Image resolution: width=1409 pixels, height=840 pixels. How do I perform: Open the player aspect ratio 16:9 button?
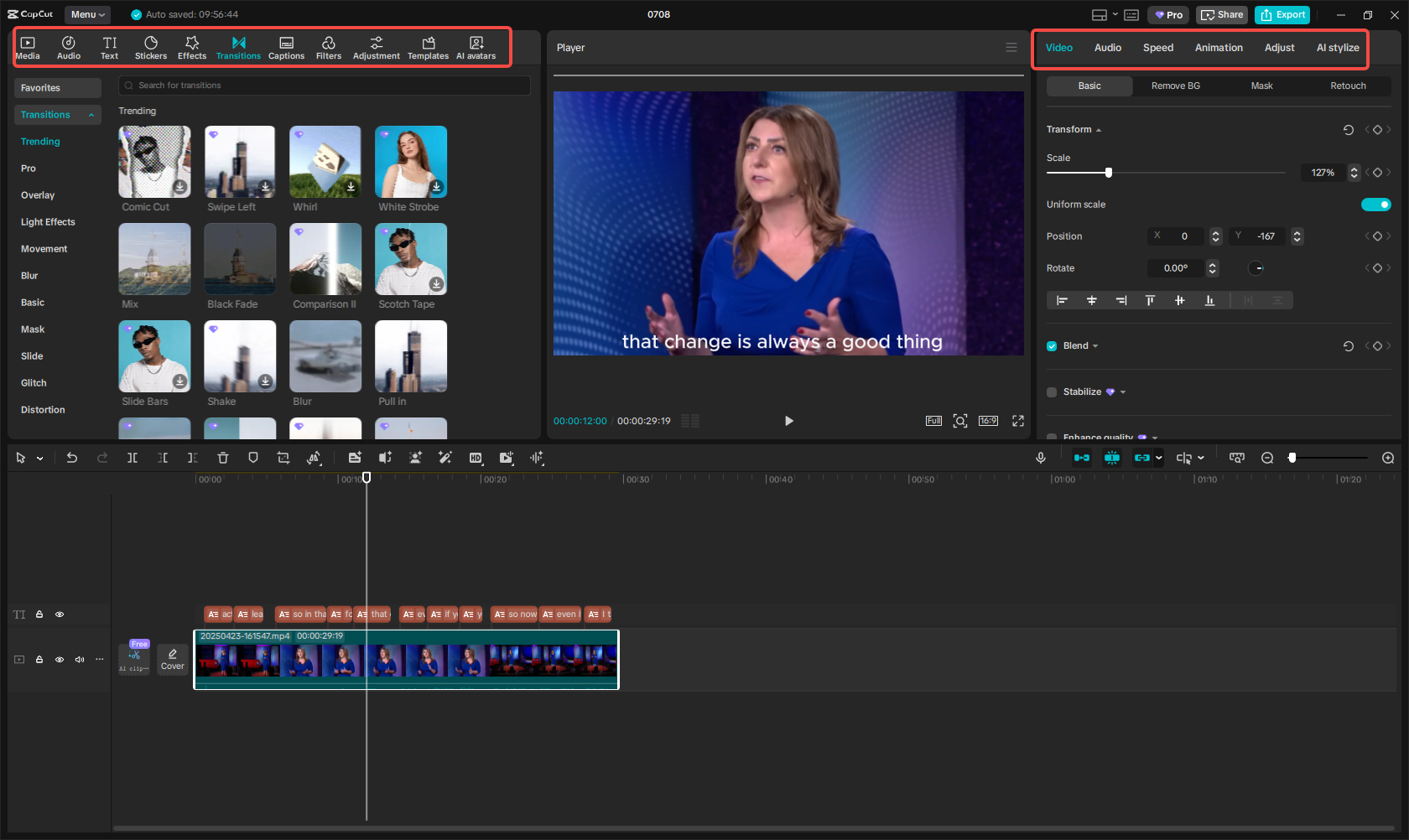pyautogui.click(x=989, y=421)
